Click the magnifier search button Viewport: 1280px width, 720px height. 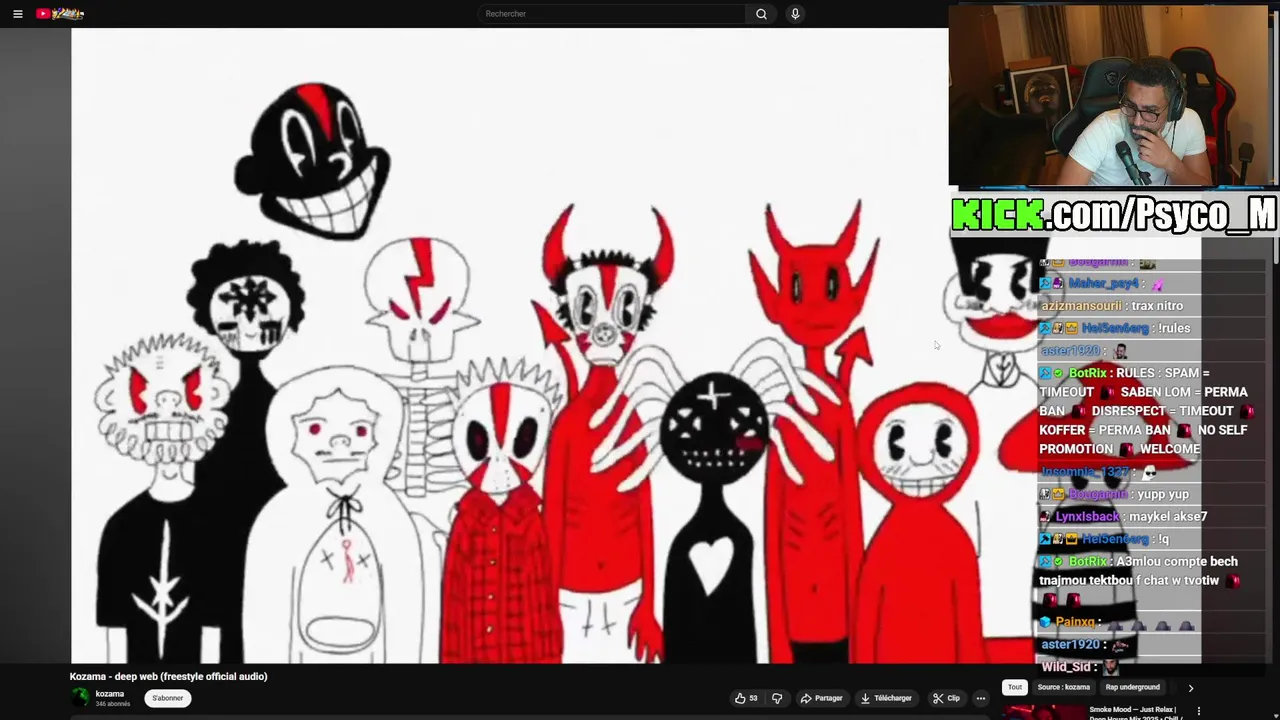click(761, 14)
